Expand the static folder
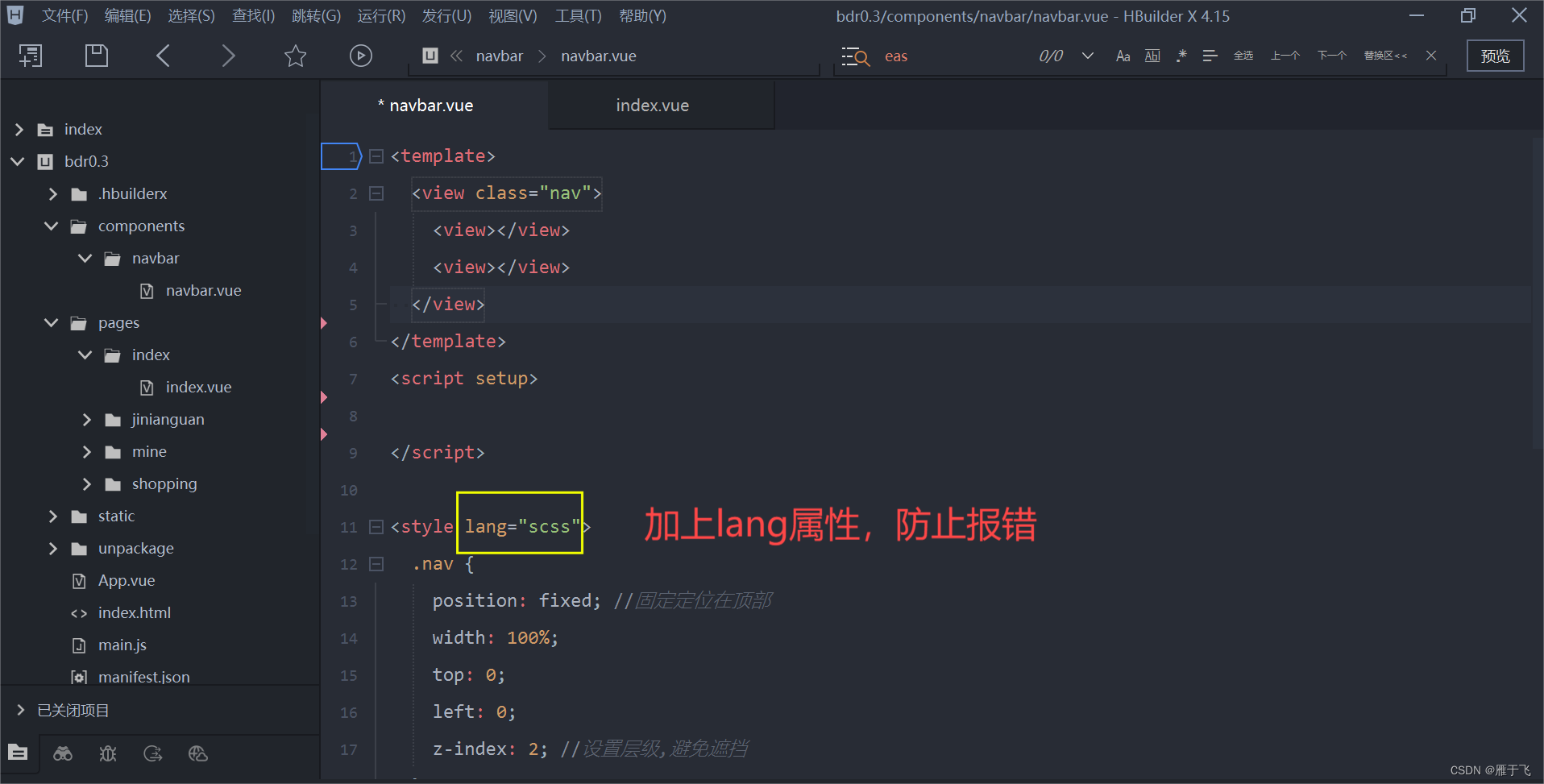 [x=53, y=516]
